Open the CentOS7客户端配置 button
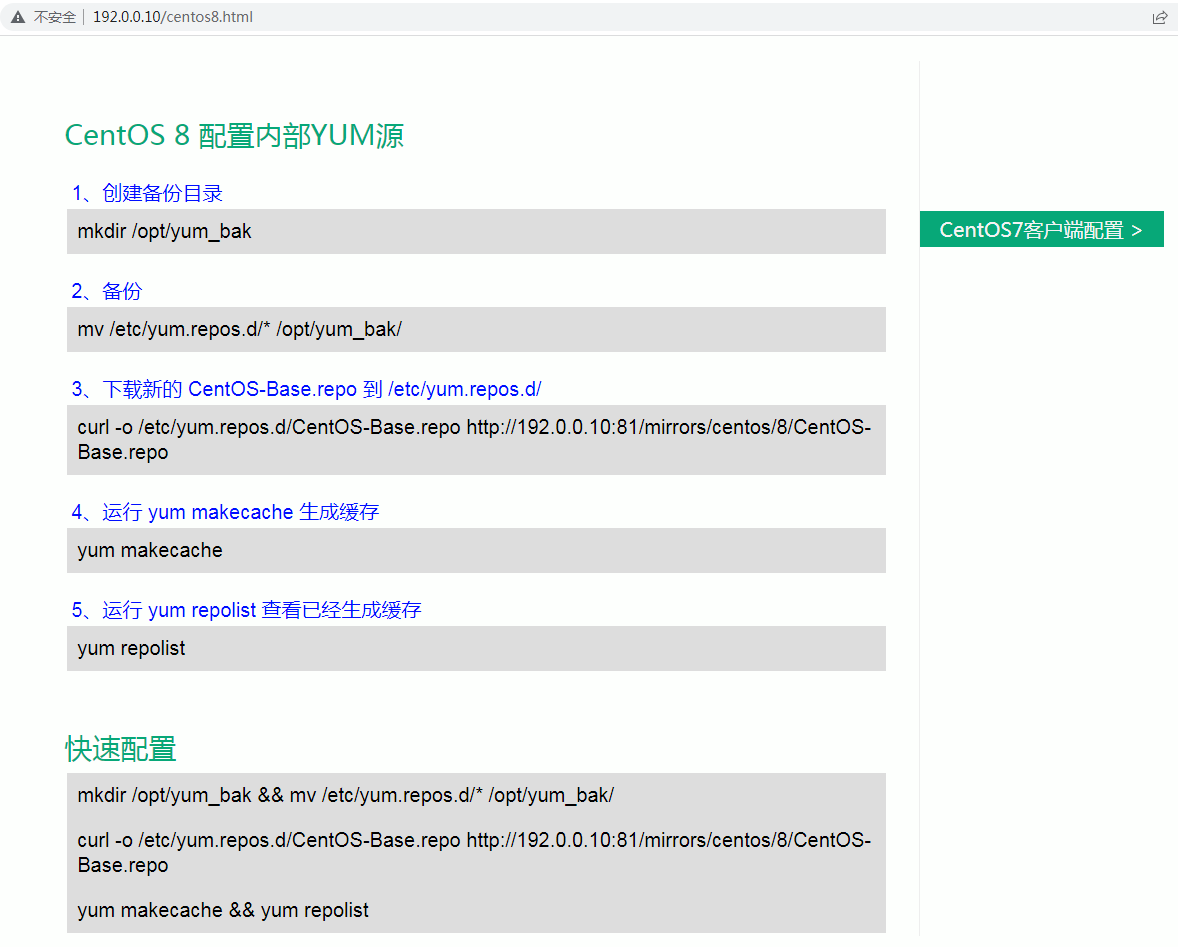This screenshot has height=947, width=1178. (1041, 229)
